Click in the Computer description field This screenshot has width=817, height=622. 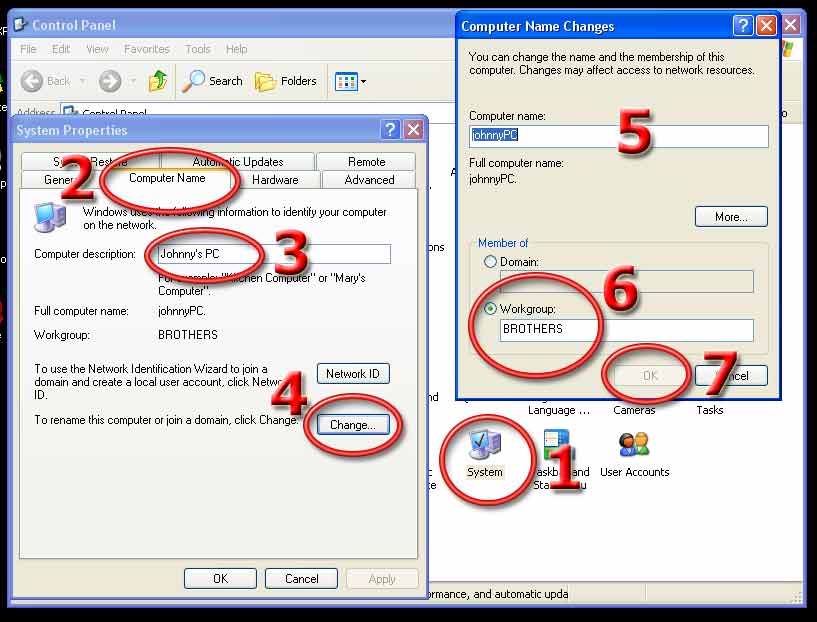pyautogui.click(x=274, y=254)
